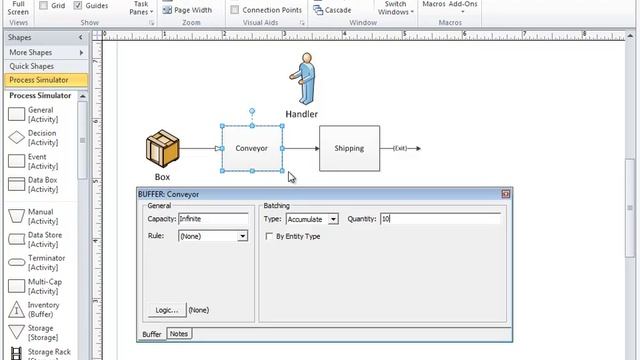Click the Capacity input field
This screenshot has height=360, width=640.
pyautogui.click(x=213, y=219)
